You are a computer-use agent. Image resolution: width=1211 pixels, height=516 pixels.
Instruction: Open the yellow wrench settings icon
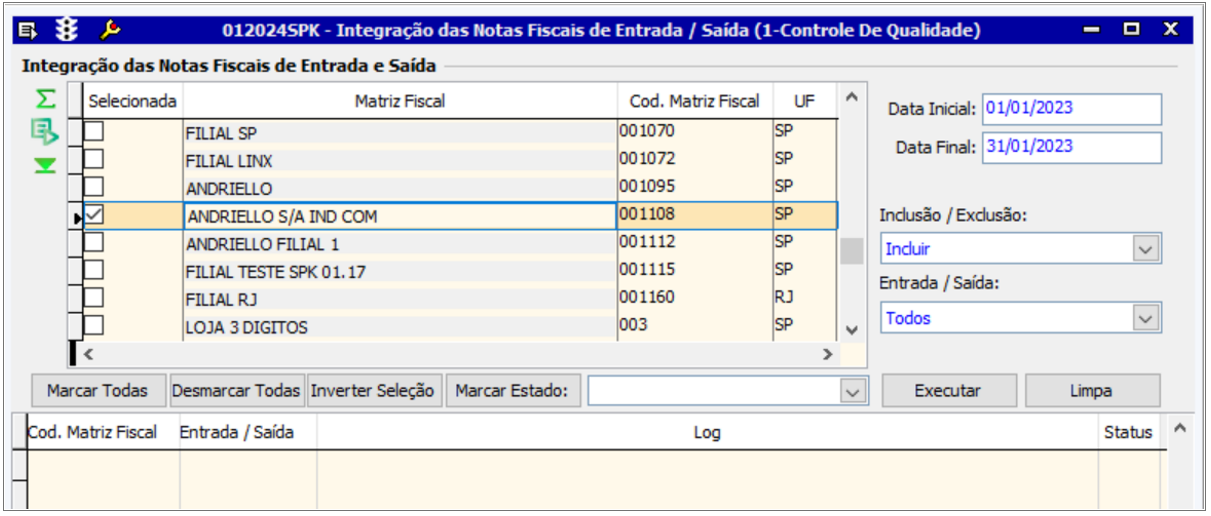tap(111, 30)
